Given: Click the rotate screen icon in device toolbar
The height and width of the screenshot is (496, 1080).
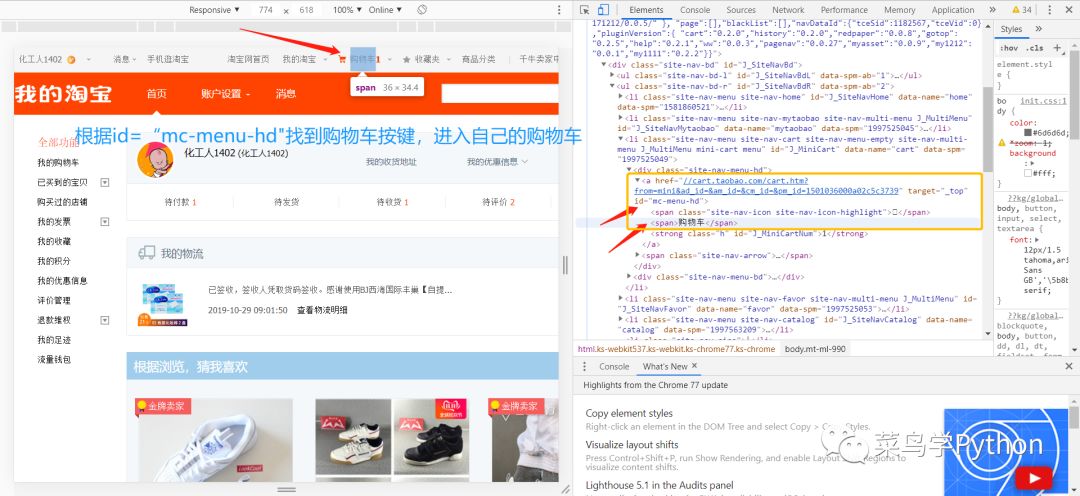Looking at the screenshot, I should [423, 10].
